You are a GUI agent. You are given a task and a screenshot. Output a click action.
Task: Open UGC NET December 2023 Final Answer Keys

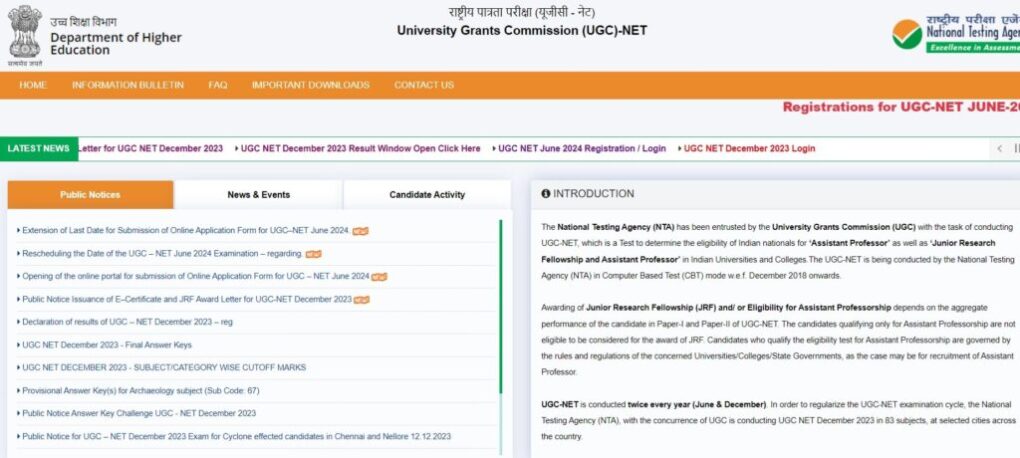coord(107,345)
